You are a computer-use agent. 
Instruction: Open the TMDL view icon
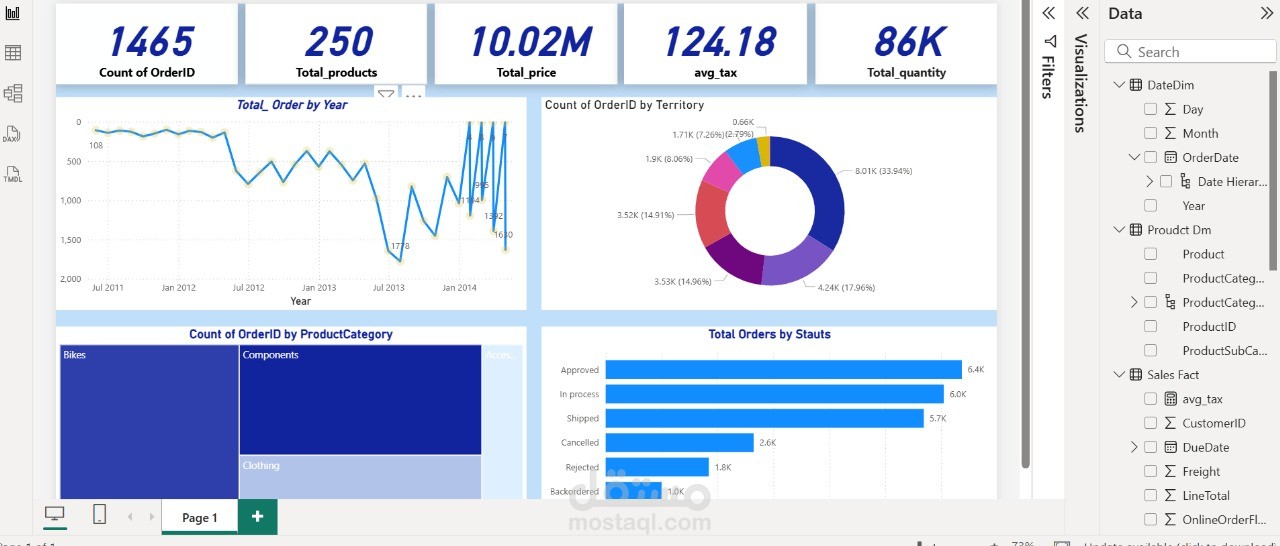point(13,174)
